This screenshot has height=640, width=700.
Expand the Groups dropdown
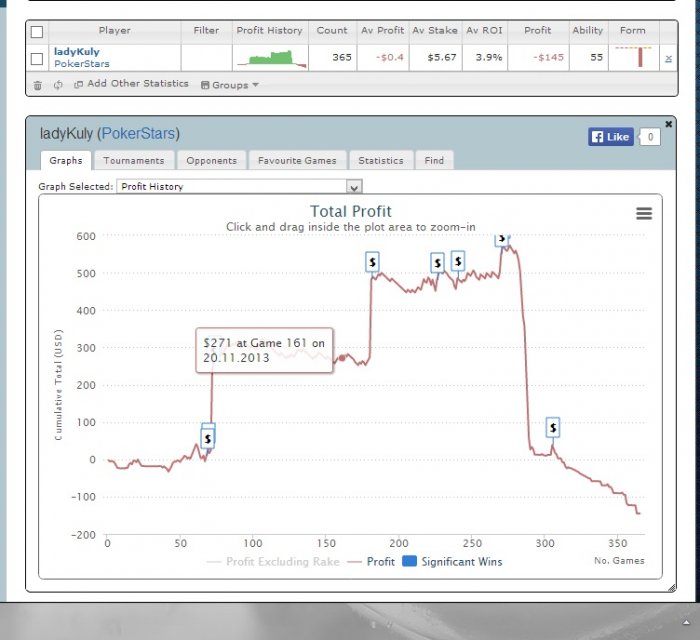[x=229, y=85]
